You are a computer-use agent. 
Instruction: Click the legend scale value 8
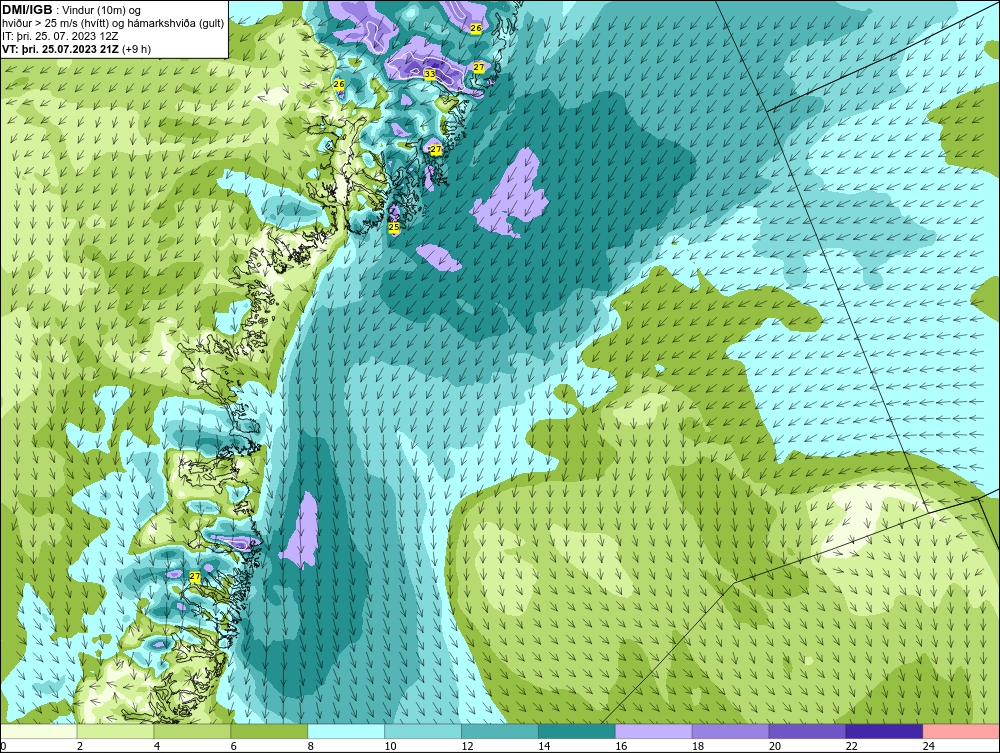(x=311, y=746)
